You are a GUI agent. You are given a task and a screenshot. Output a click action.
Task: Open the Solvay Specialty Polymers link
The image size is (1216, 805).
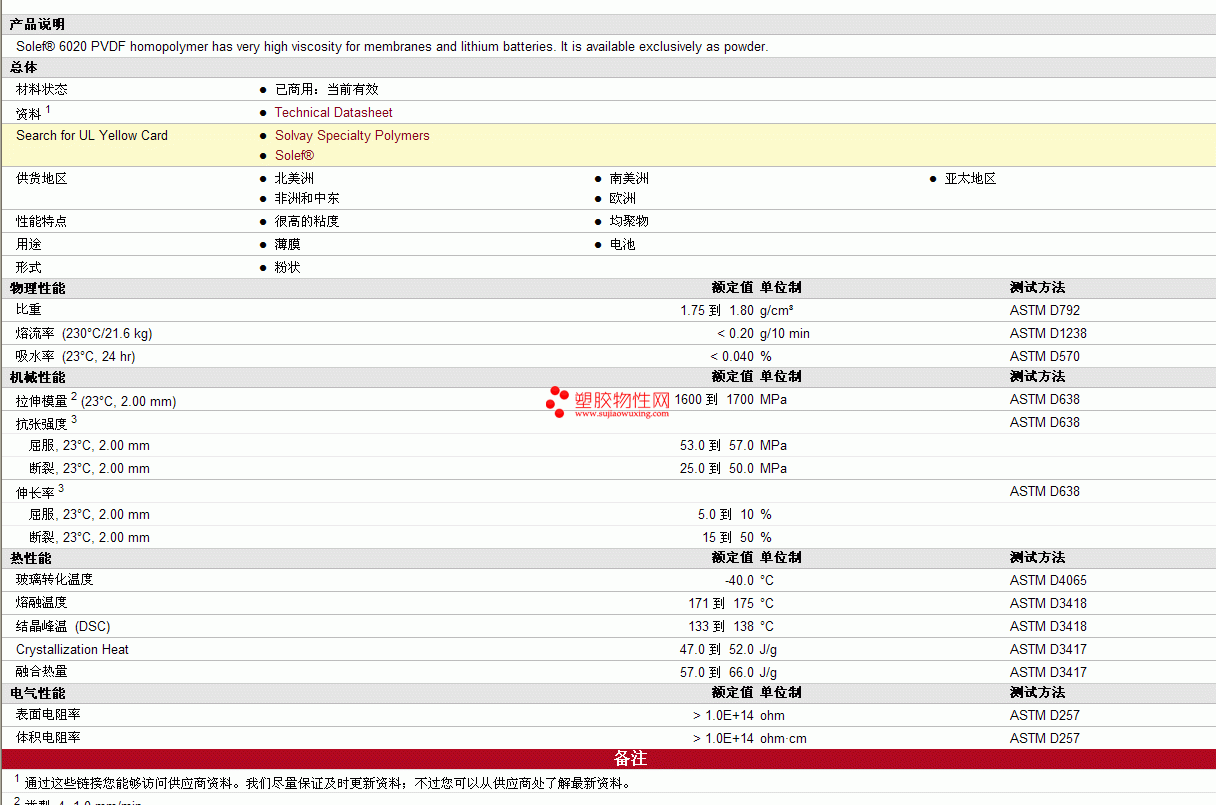point(352,136)
